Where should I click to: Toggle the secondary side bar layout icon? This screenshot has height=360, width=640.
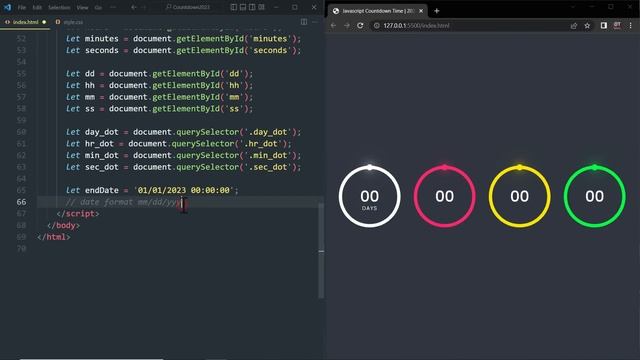click(x=252, y=7)
